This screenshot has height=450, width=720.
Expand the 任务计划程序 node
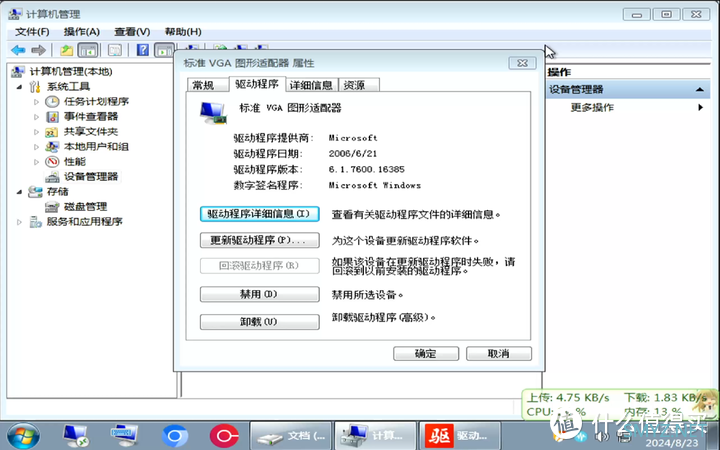tap(36, 102)
